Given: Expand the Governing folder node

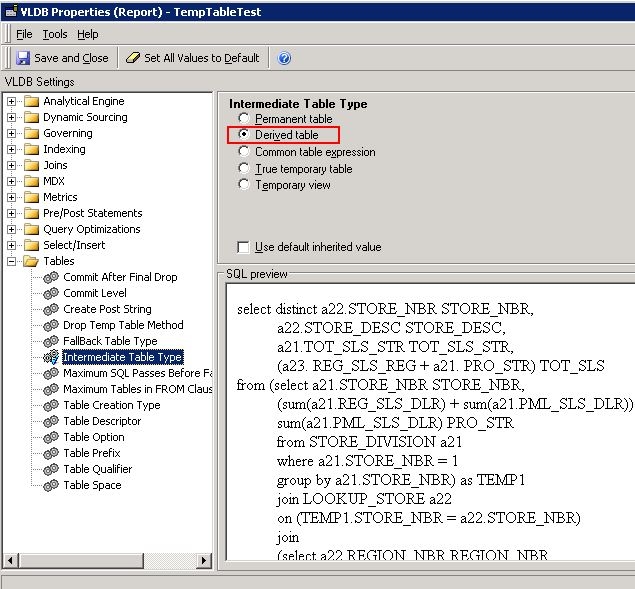Looking at the screenshot, I should click(x=12, y=133).
